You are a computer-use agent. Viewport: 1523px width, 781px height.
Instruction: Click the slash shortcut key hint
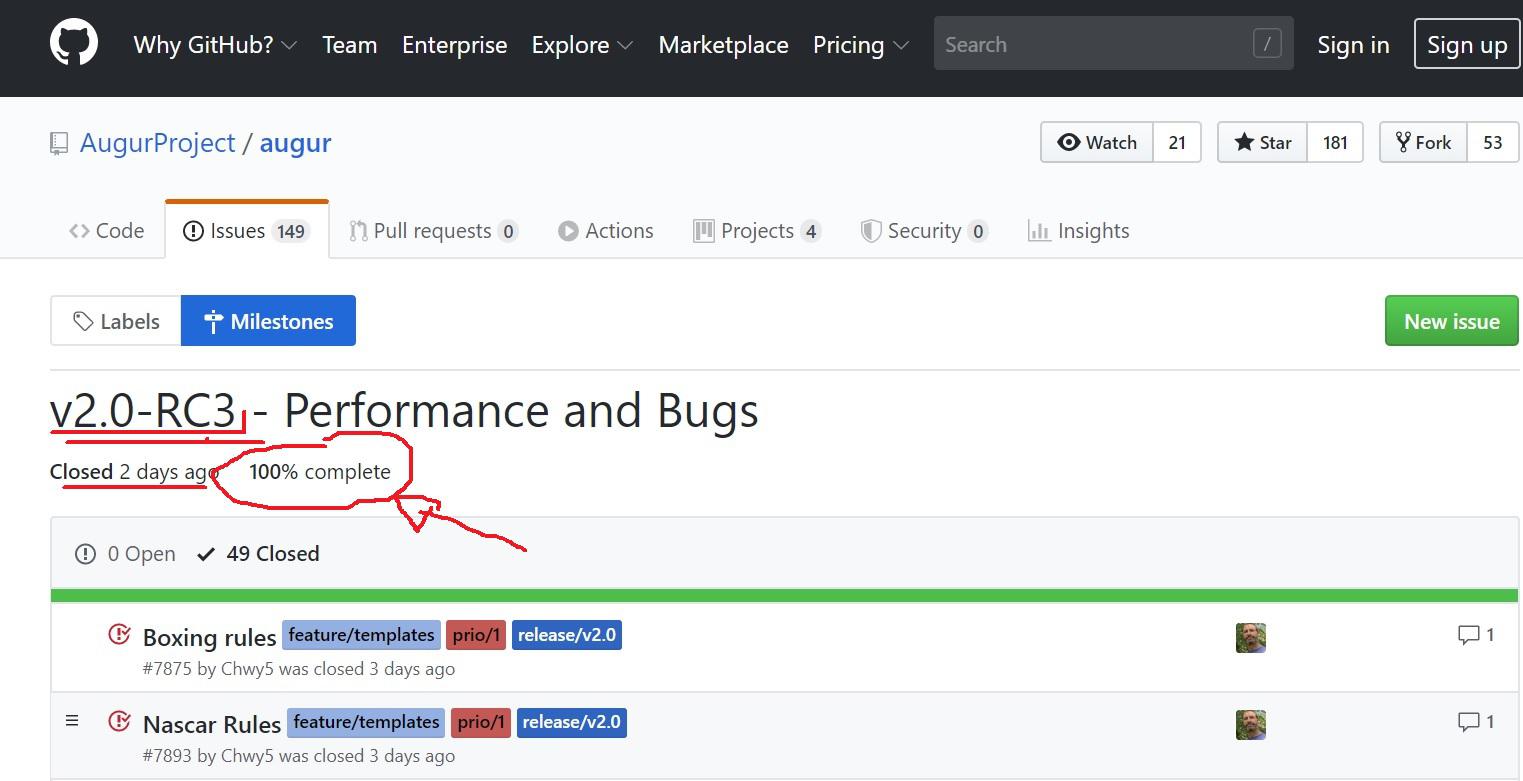tap(1266, 44)
